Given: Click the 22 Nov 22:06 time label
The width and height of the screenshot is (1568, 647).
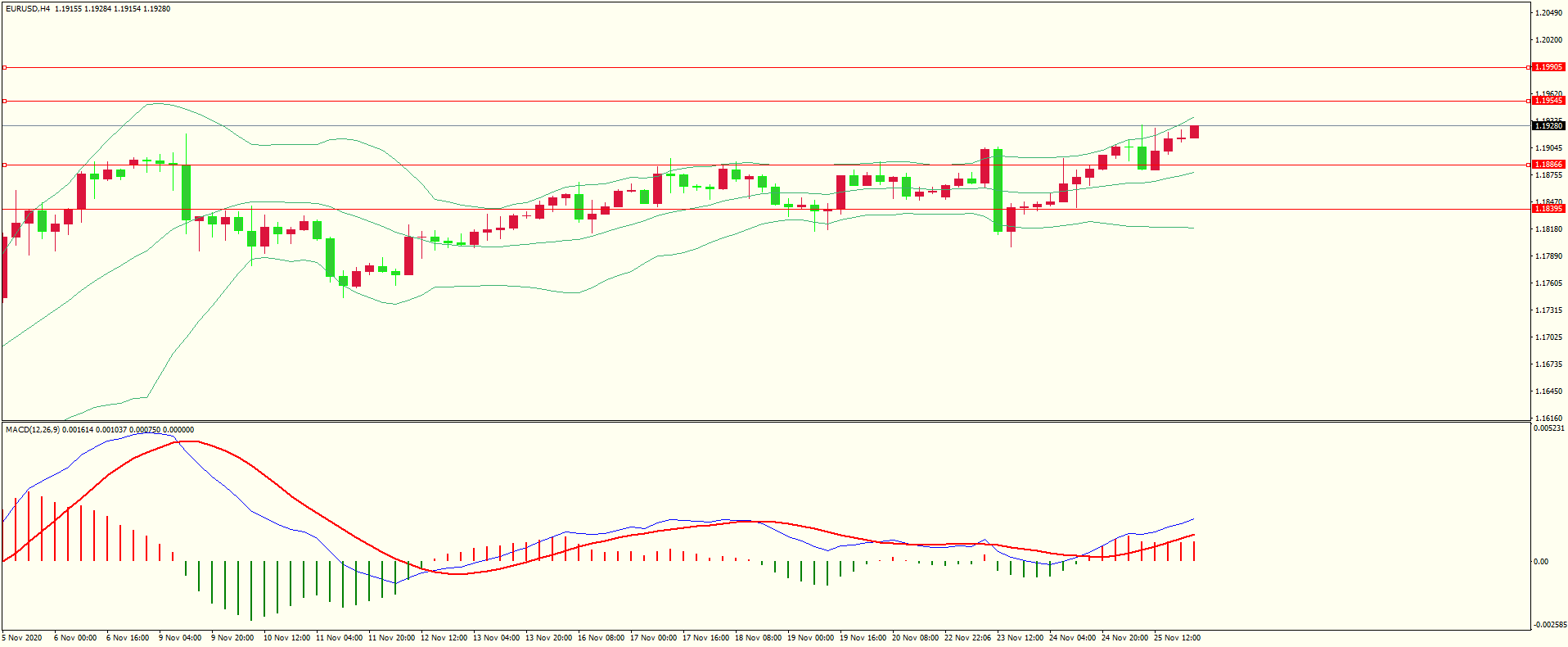Looking at the screenshot, I should [x=967, y=638].
